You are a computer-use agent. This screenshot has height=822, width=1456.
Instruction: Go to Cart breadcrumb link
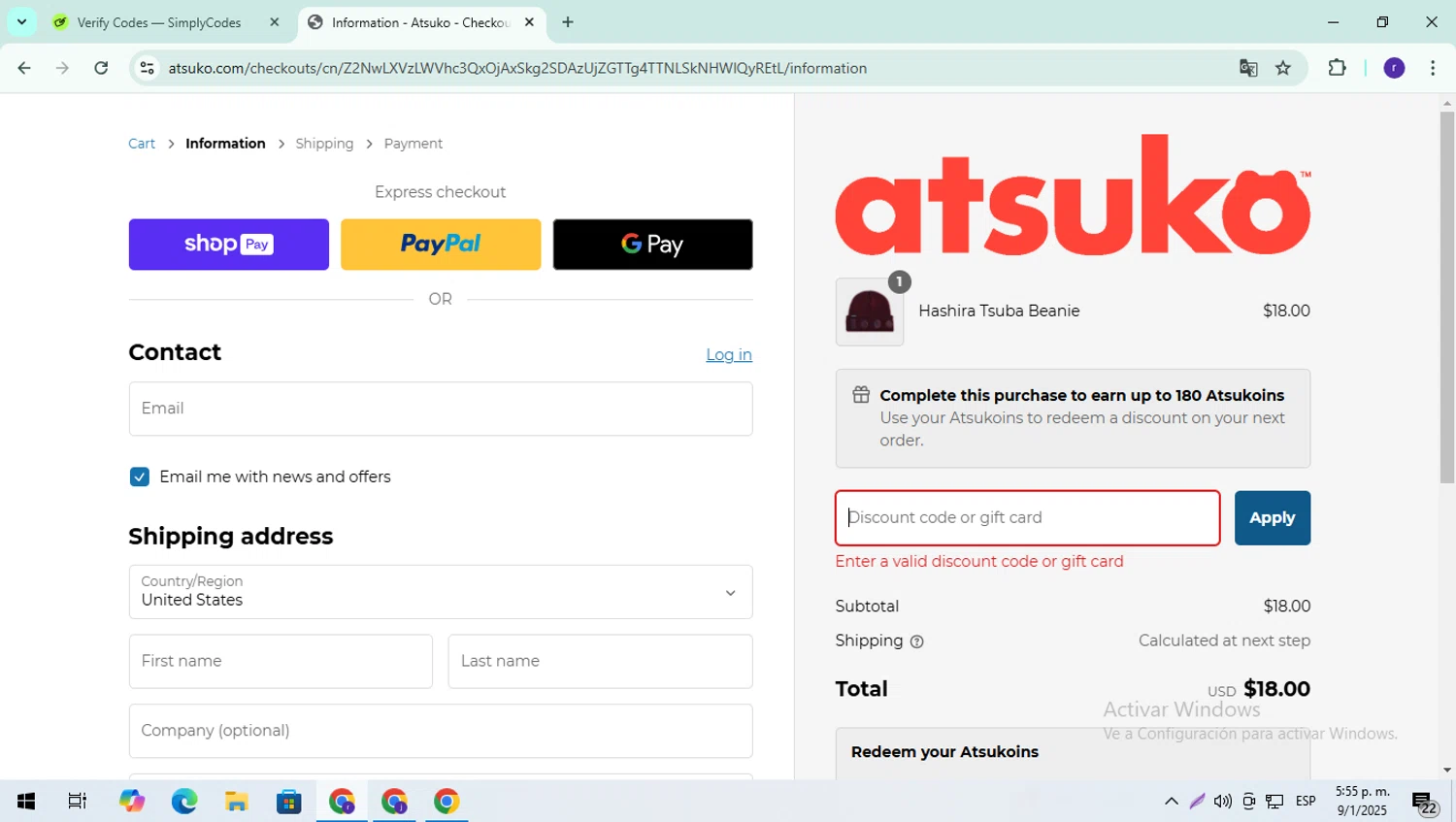(x=142, y=144)
